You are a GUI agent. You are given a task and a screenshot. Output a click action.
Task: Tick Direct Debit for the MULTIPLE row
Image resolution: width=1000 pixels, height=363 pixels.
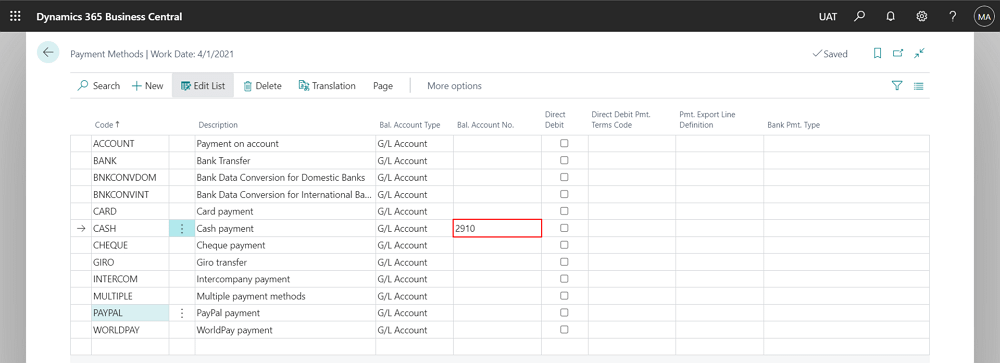point(564,295)
